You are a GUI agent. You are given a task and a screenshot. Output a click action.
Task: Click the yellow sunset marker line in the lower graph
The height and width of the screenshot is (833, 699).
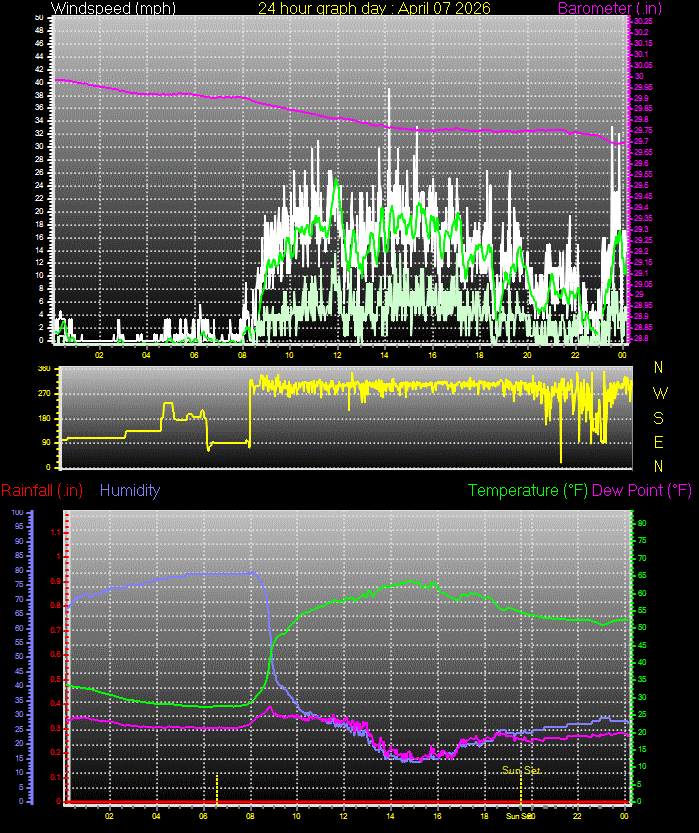(x=521, y=788)
